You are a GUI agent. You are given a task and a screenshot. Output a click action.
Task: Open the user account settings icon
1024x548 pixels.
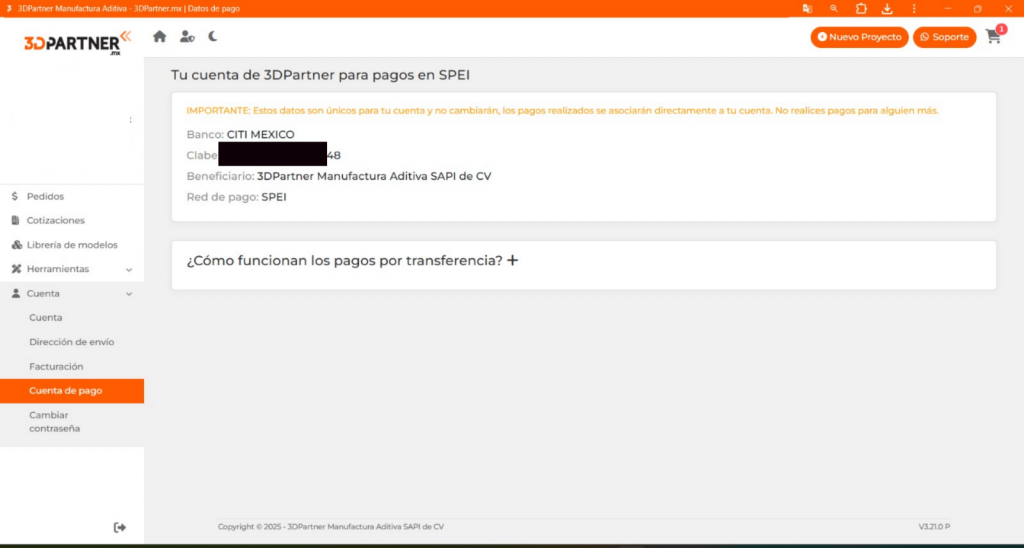pyautogui.click(x=187, y=37)
